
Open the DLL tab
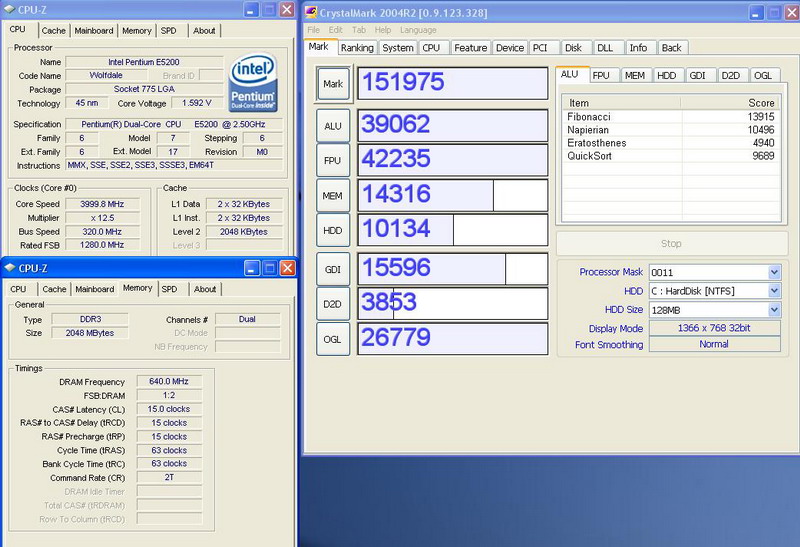[608, 48]
